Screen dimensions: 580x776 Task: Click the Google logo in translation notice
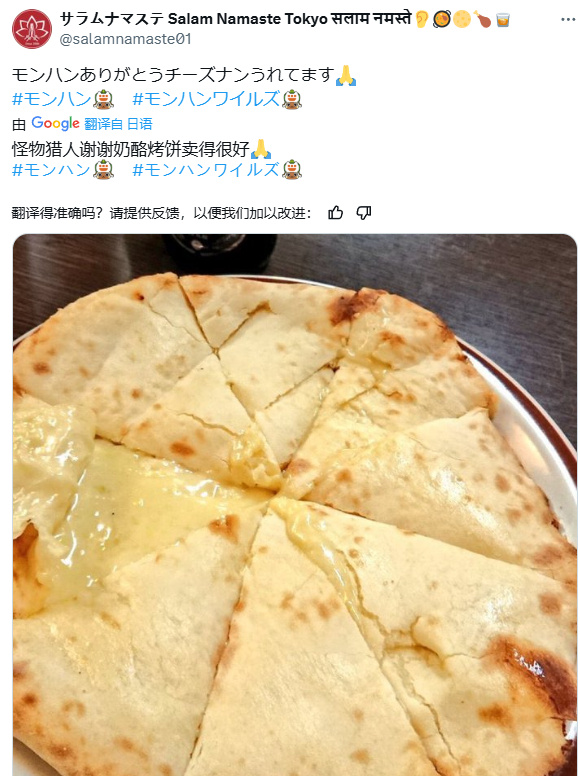[55, 123]
